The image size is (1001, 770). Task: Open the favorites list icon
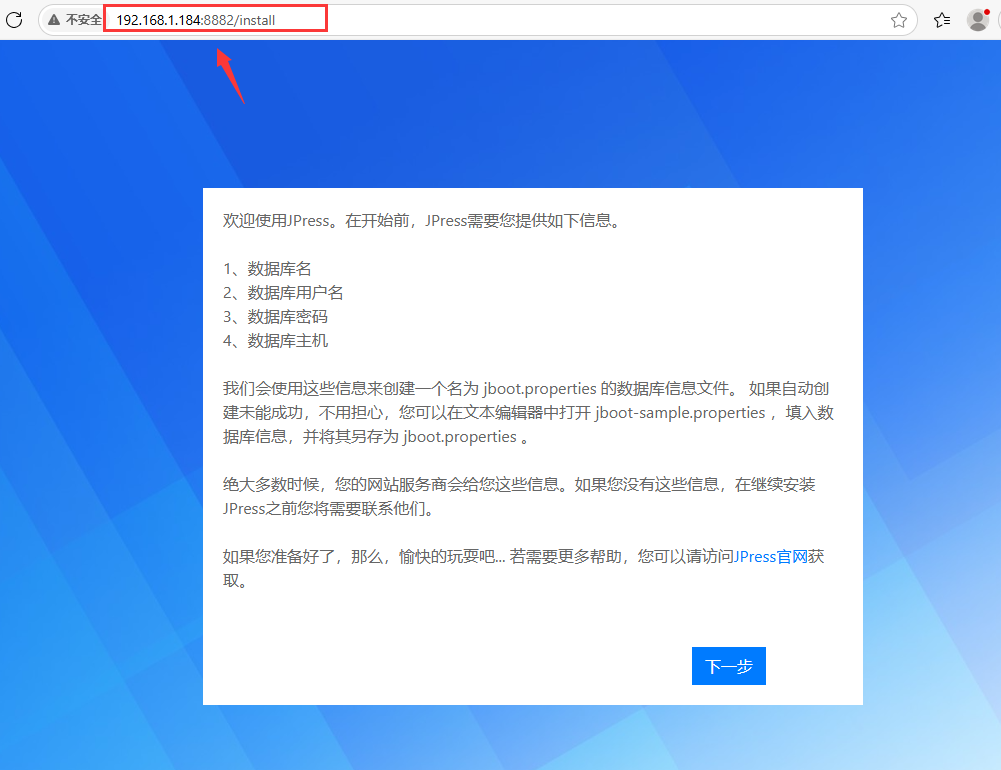[x=942, y=20]
